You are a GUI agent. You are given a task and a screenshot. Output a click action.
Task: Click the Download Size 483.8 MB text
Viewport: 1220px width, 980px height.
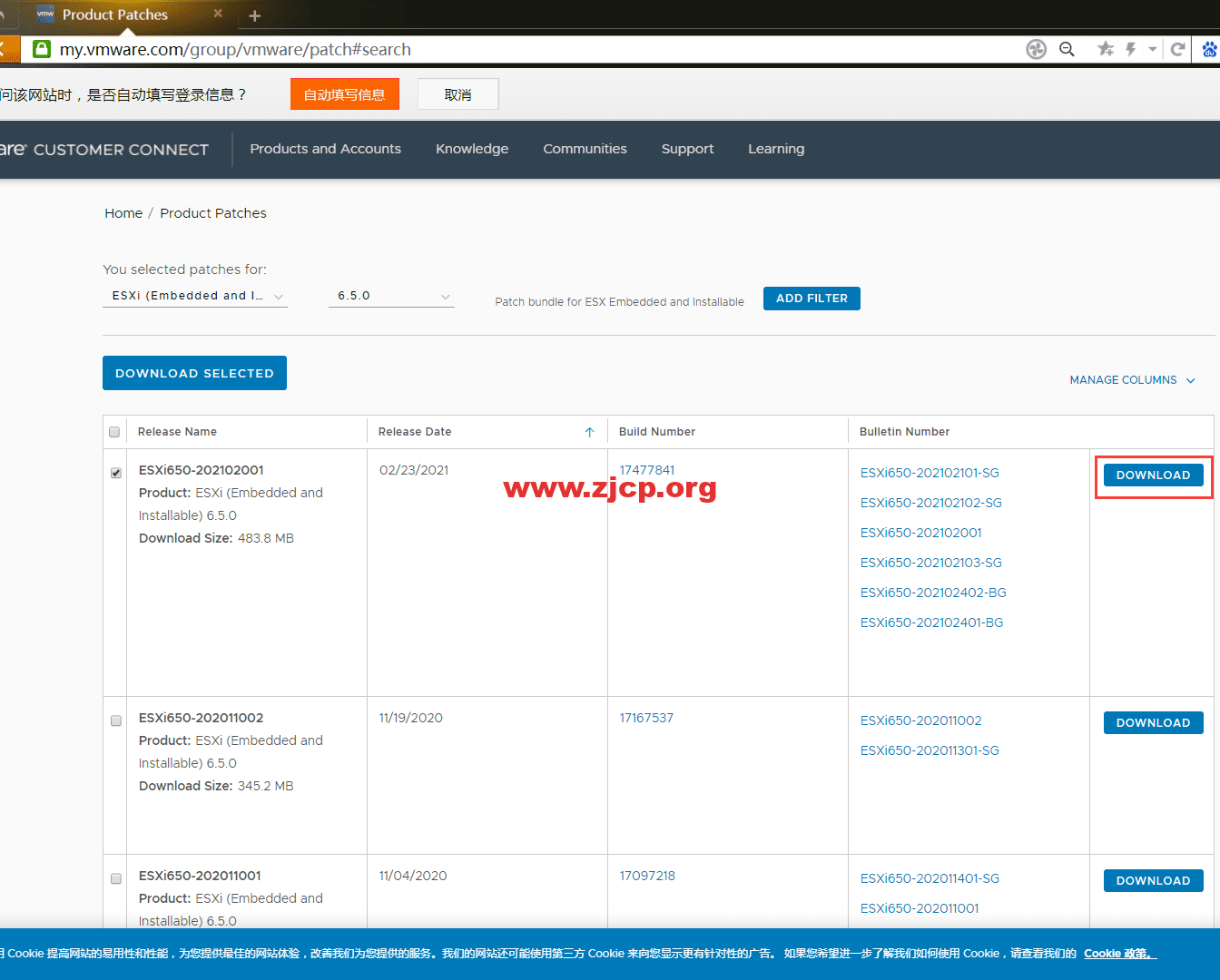pyautogui.click(x=216, y=538)
